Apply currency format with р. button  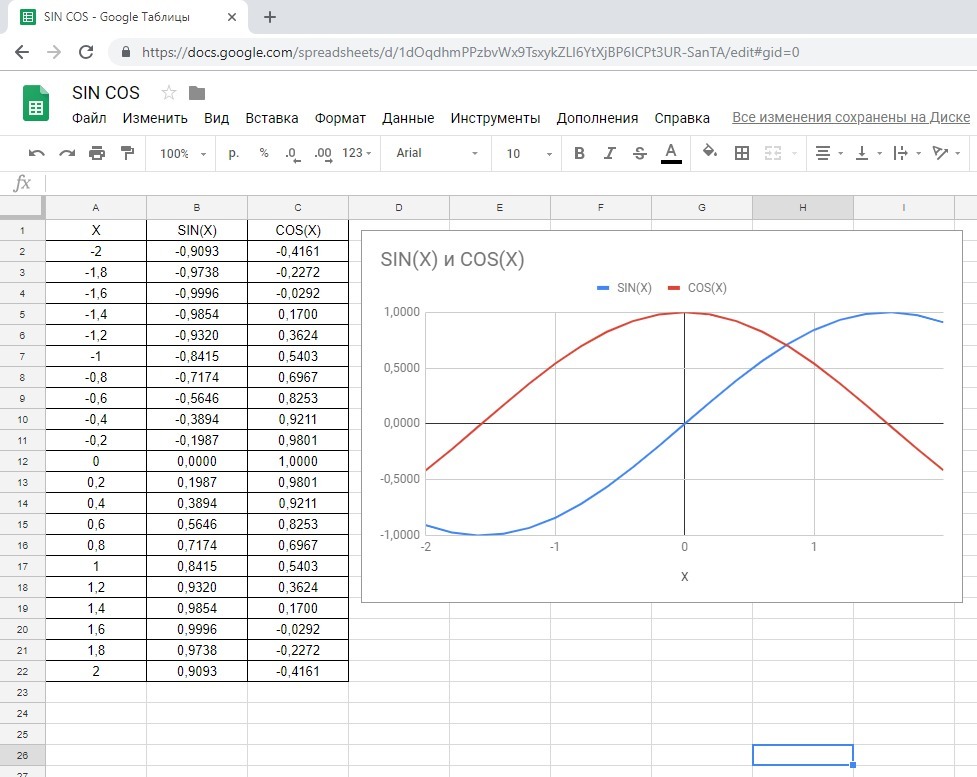tap(234, 153)
